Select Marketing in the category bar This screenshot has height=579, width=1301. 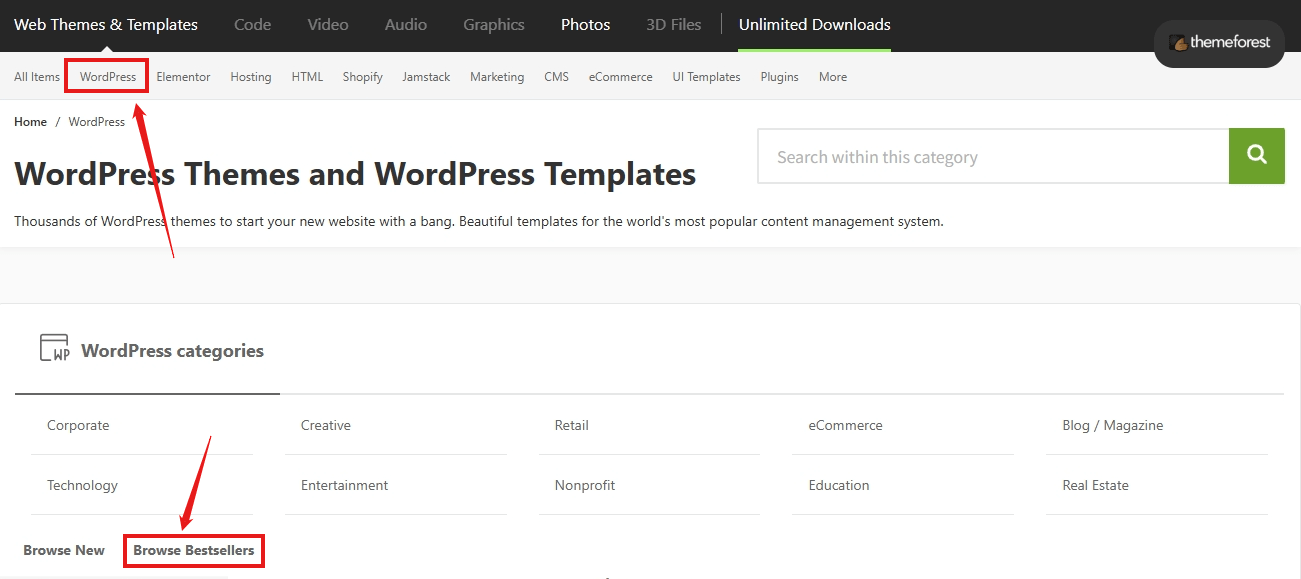[x=497, y=77]
